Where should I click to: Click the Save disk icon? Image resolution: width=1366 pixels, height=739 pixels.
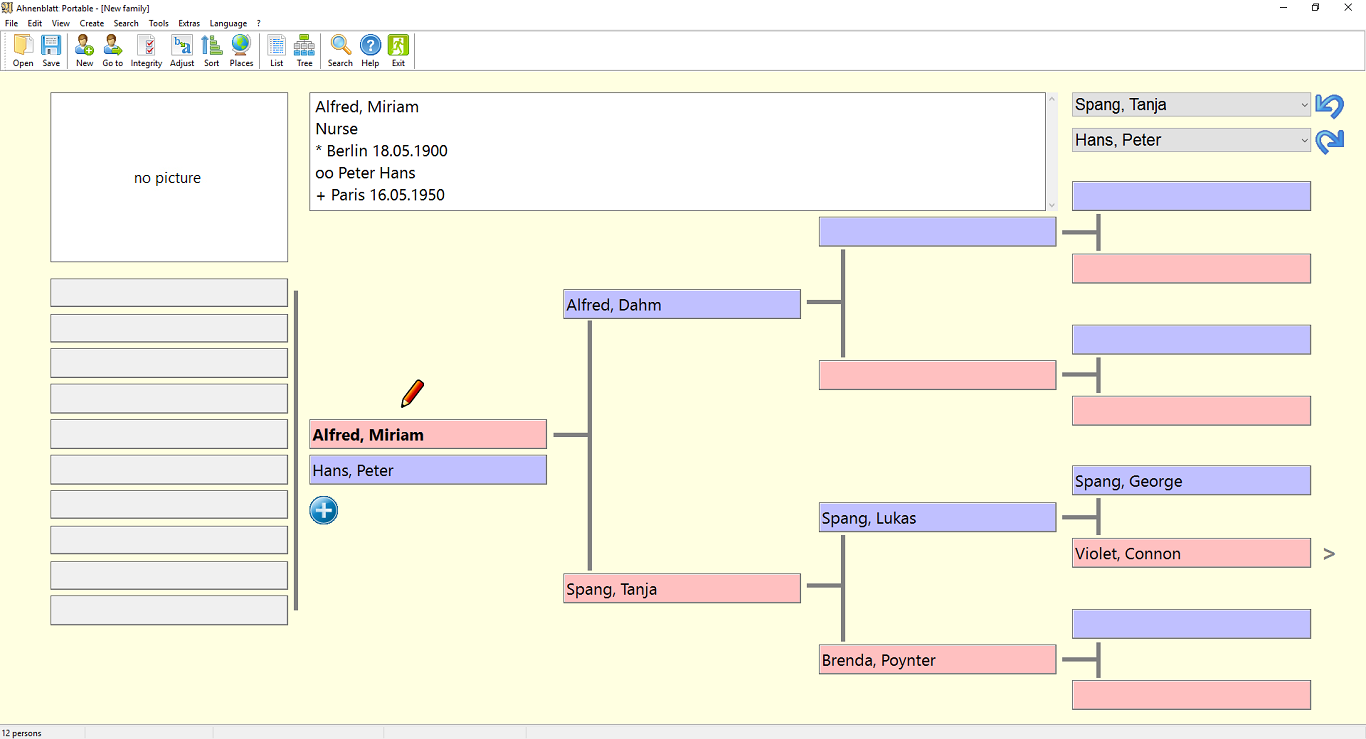click(x=51, y=50)
